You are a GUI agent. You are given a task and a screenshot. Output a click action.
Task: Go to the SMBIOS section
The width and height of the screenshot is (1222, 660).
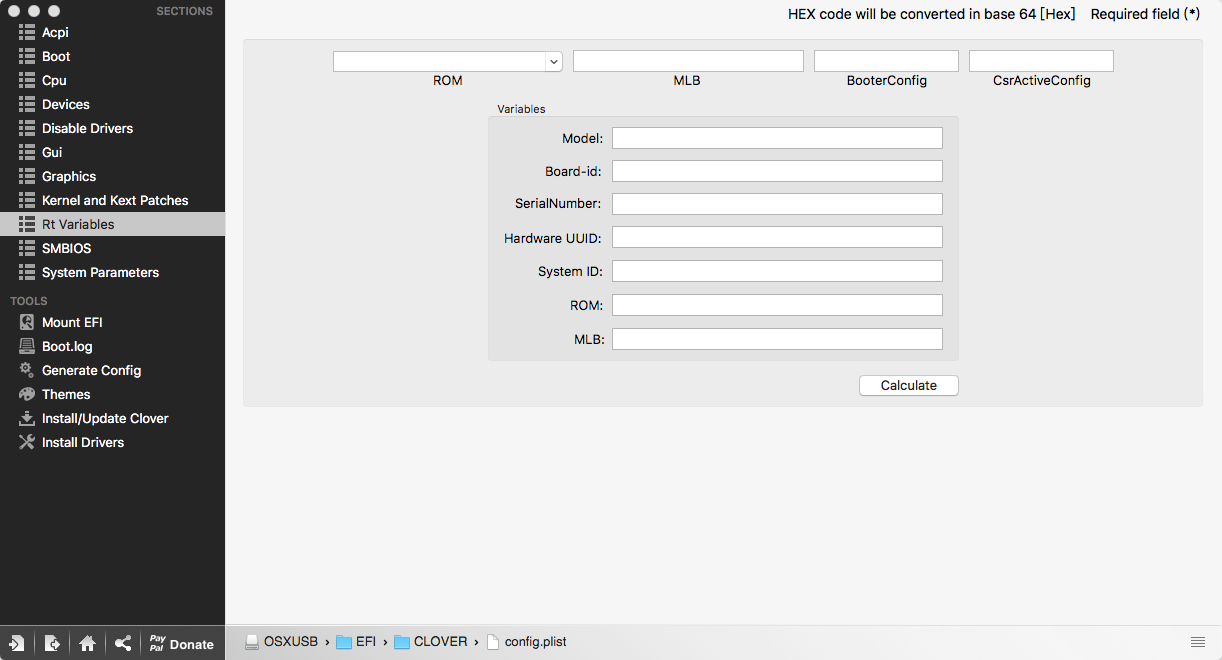(66, 248)
